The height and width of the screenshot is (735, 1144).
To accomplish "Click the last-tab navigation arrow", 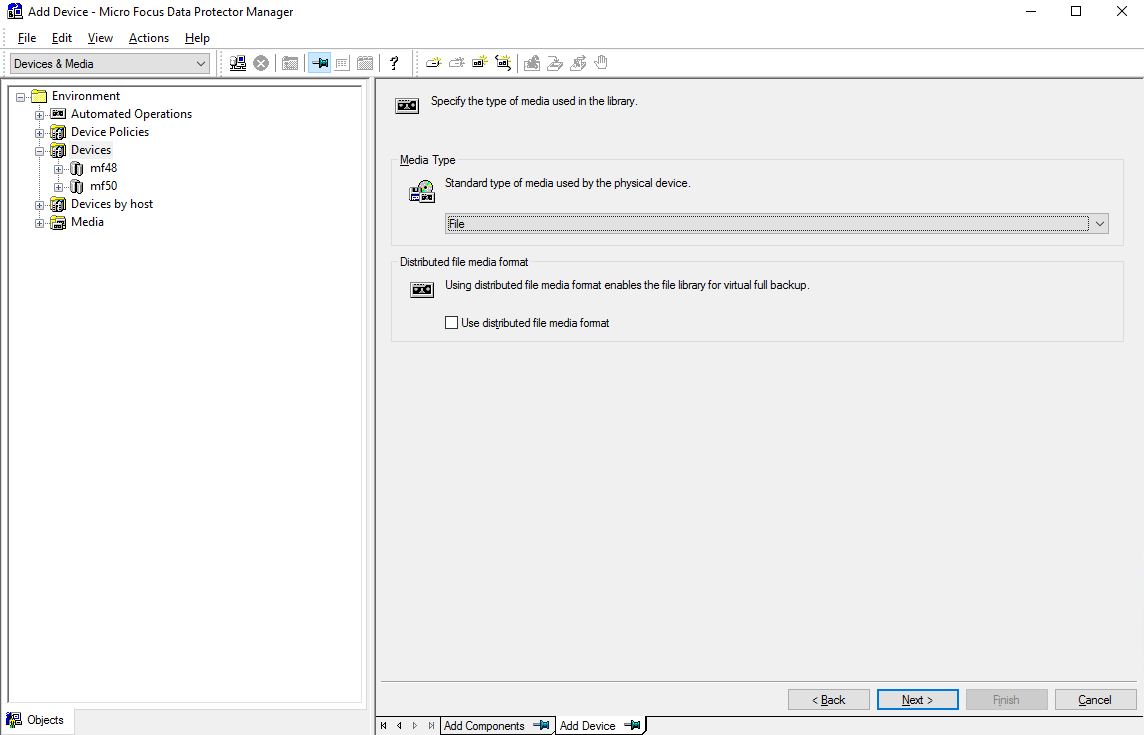I will (431, 726).
